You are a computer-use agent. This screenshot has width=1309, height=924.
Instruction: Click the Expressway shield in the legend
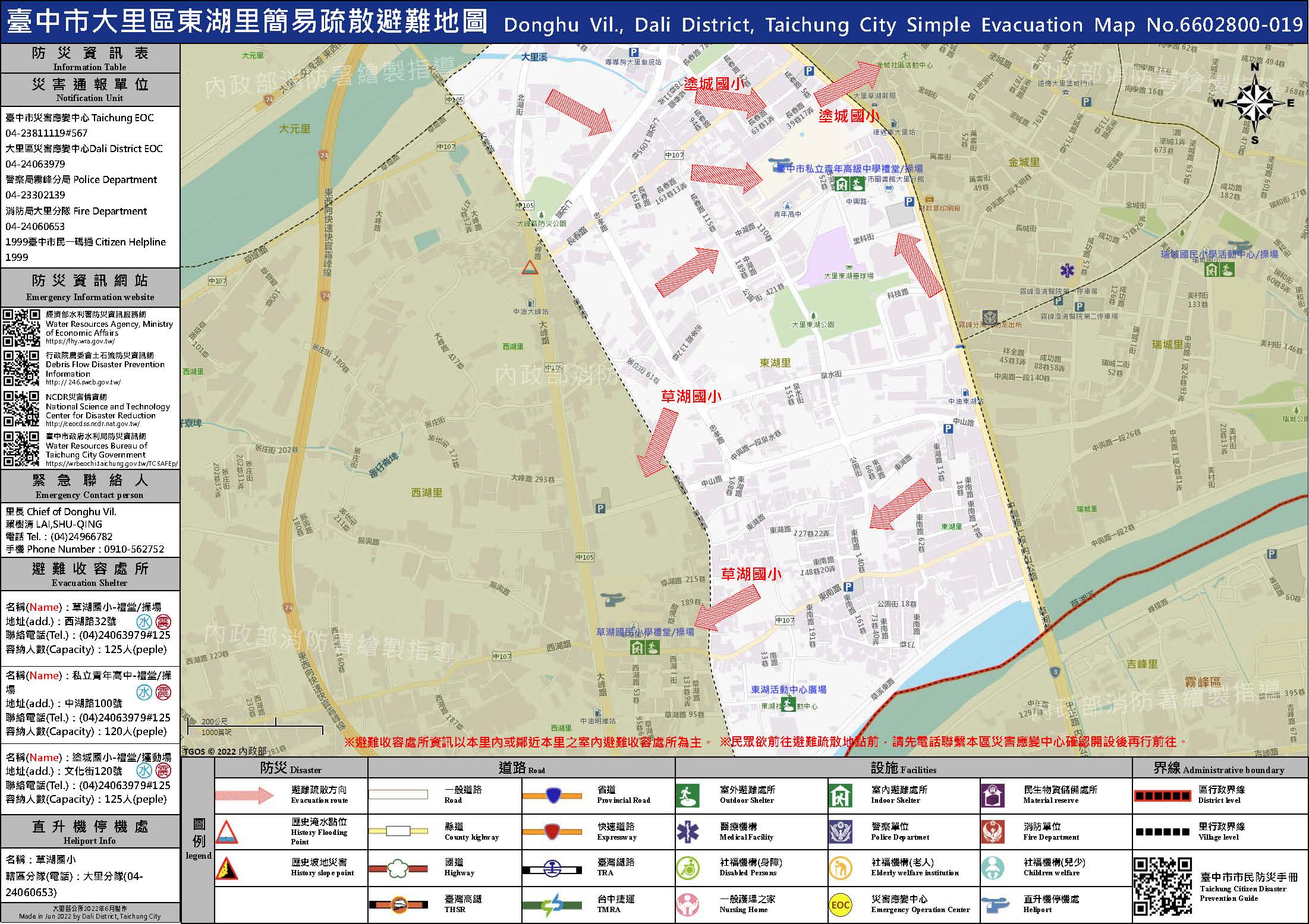[553, 831]
